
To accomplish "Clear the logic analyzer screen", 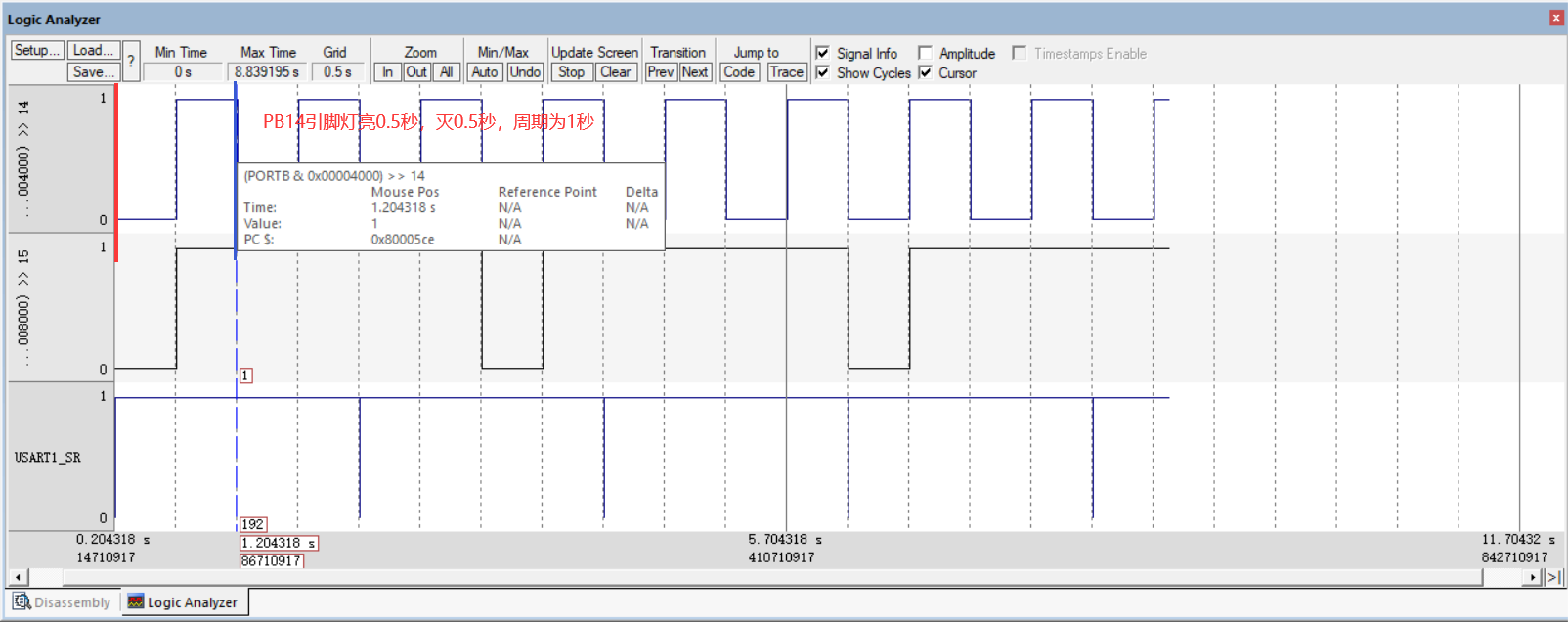I will (616, 71).
